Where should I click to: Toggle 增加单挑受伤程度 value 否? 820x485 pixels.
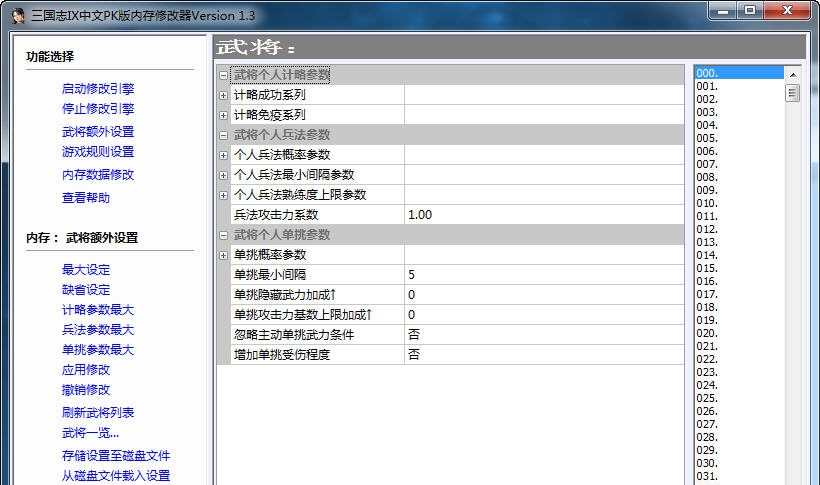point(544,355)
